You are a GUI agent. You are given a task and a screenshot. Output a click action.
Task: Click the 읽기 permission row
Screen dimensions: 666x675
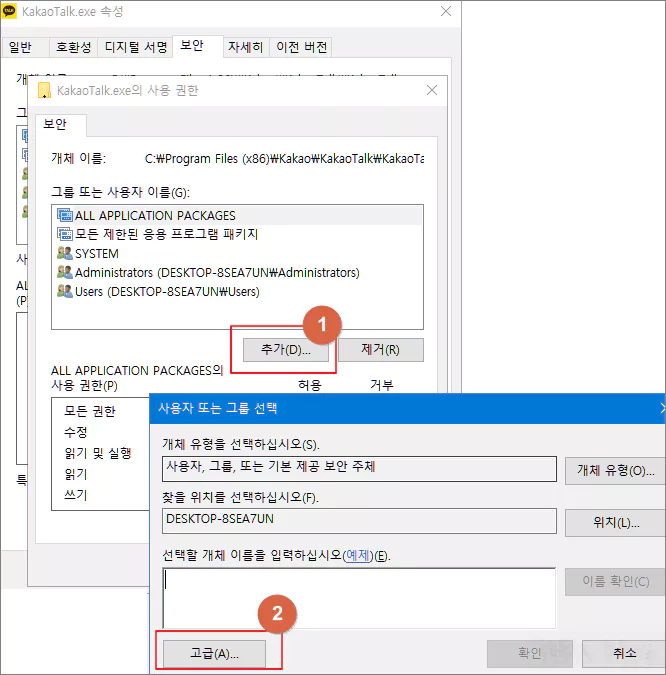(x=76, y=474)
